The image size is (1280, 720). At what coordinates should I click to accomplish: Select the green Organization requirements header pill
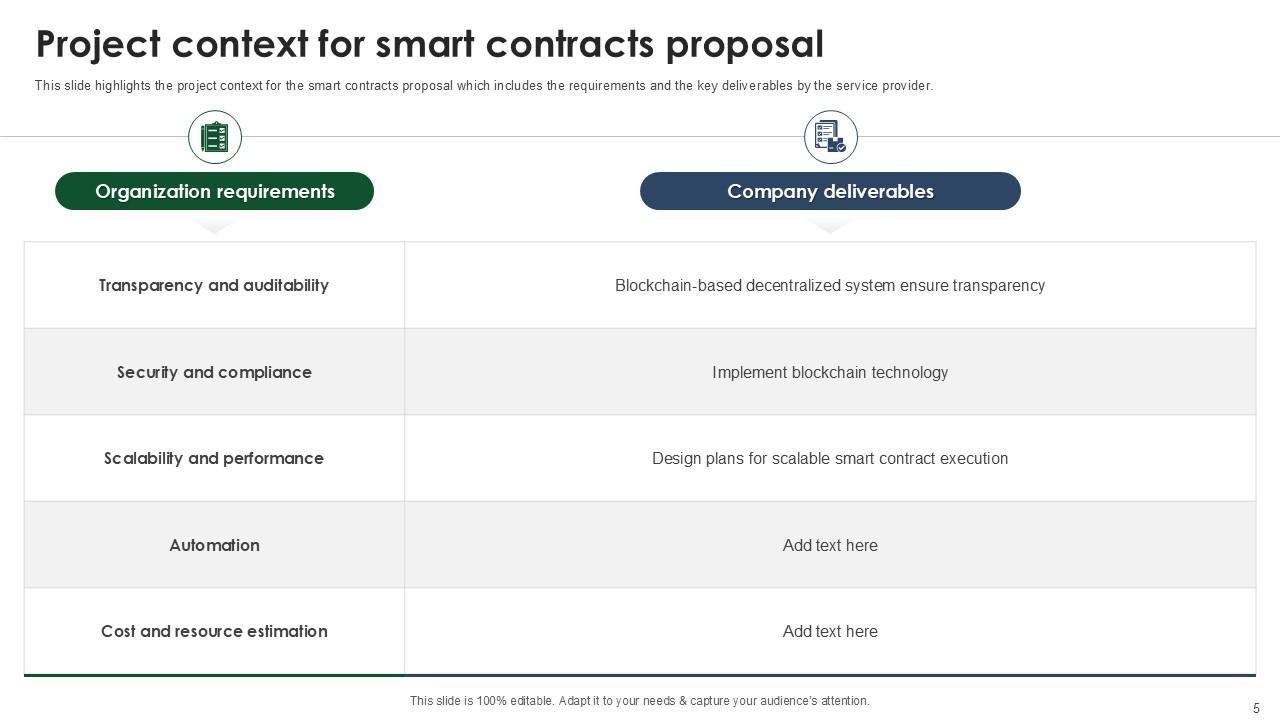pos(214,191)
